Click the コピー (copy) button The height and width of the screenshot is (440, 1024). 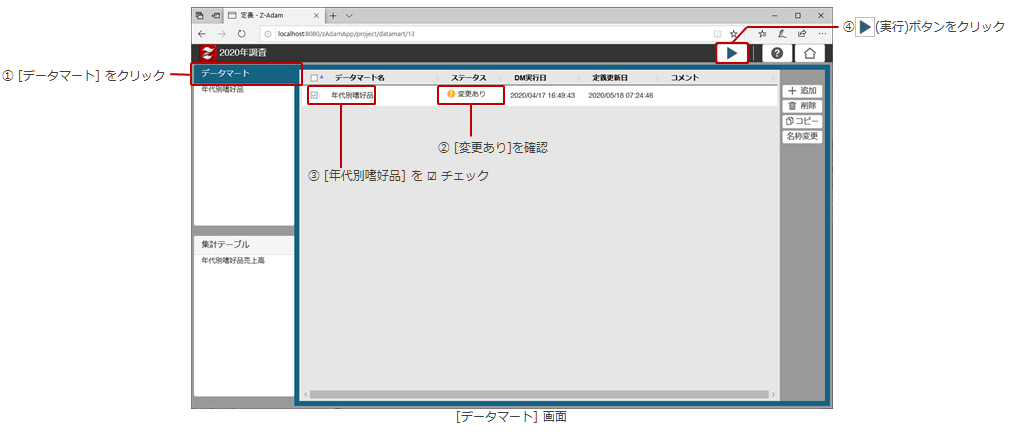point(802,121)
